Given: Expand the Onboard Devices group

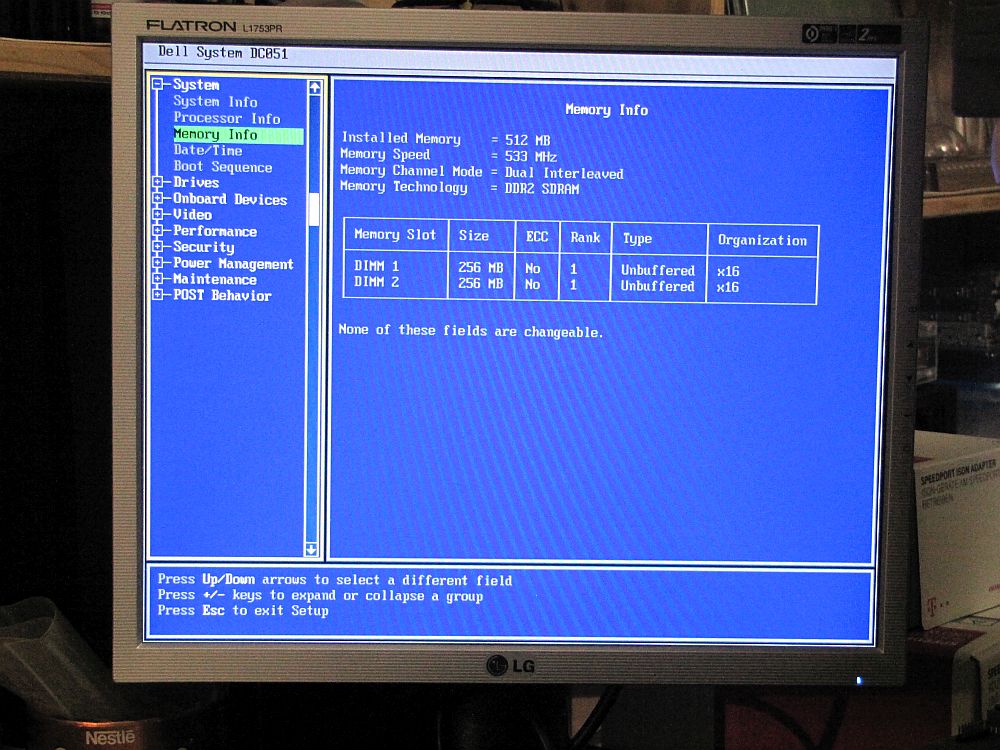Looking at the screenshot, I should [158, 198].
